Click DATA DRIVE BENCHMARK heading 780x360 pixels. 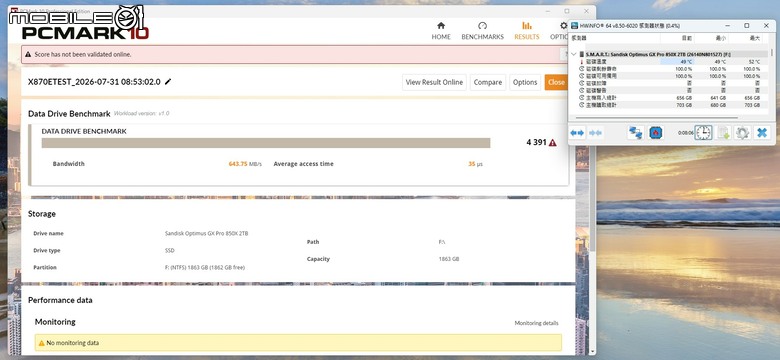[84, 131]
